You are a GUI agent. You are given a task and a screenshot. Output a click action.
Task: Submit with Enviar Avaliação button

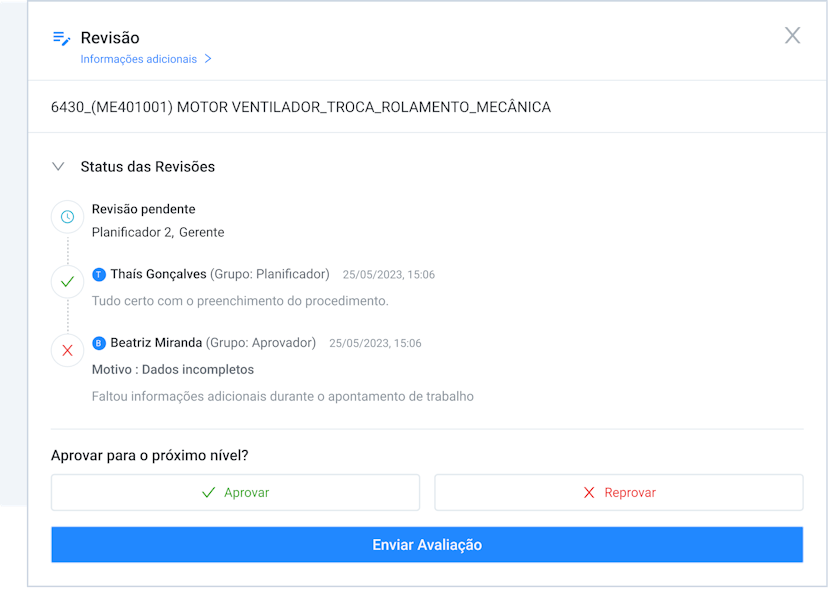[x=427, y=544]
